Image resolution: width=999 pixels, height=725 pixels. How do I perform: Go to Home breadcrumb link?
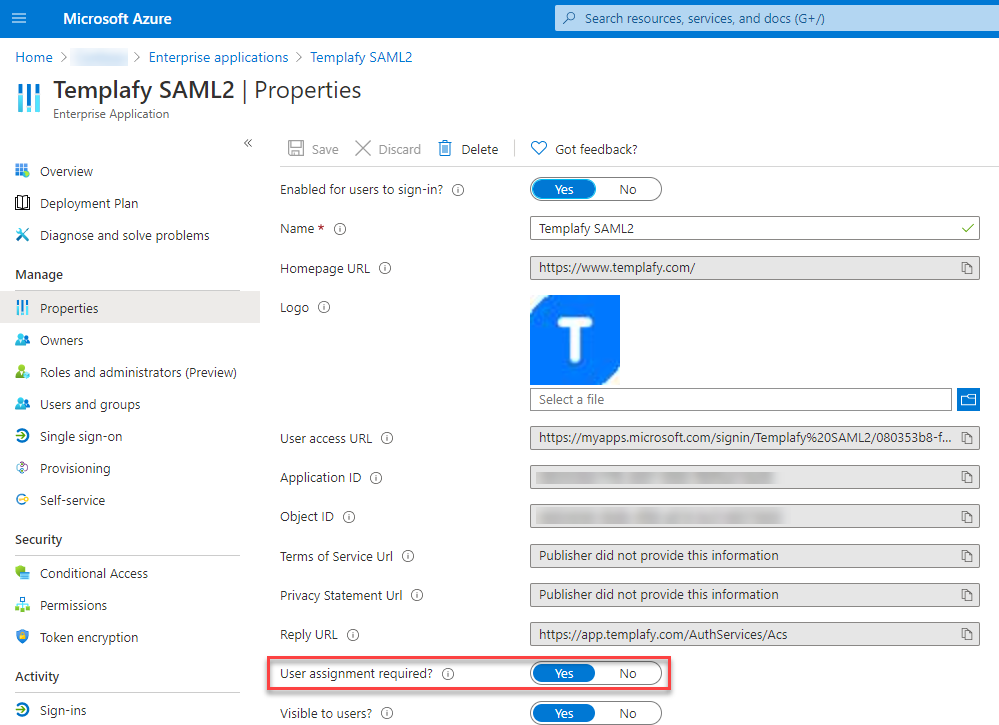(34, 57)
